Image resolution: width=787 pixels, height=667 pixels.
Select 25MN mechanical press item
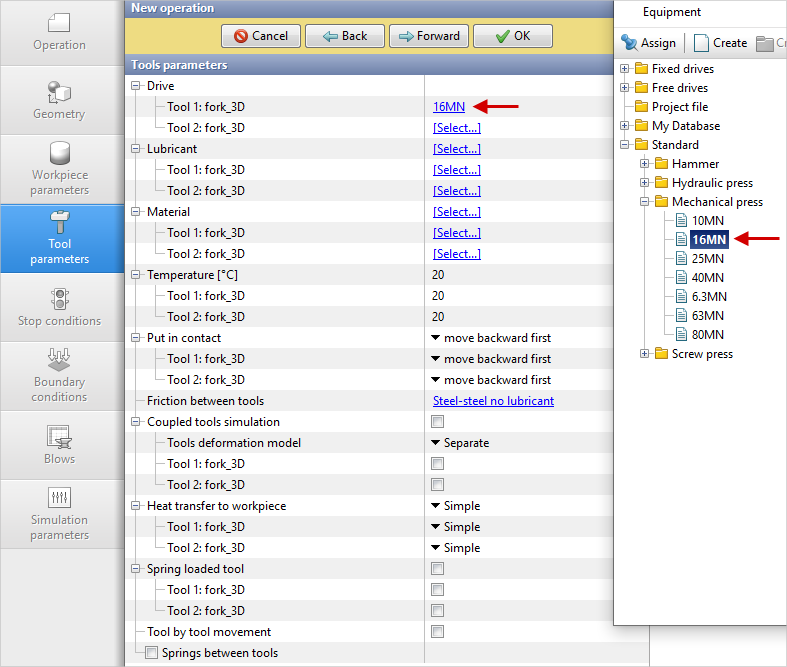coord(707,258)
